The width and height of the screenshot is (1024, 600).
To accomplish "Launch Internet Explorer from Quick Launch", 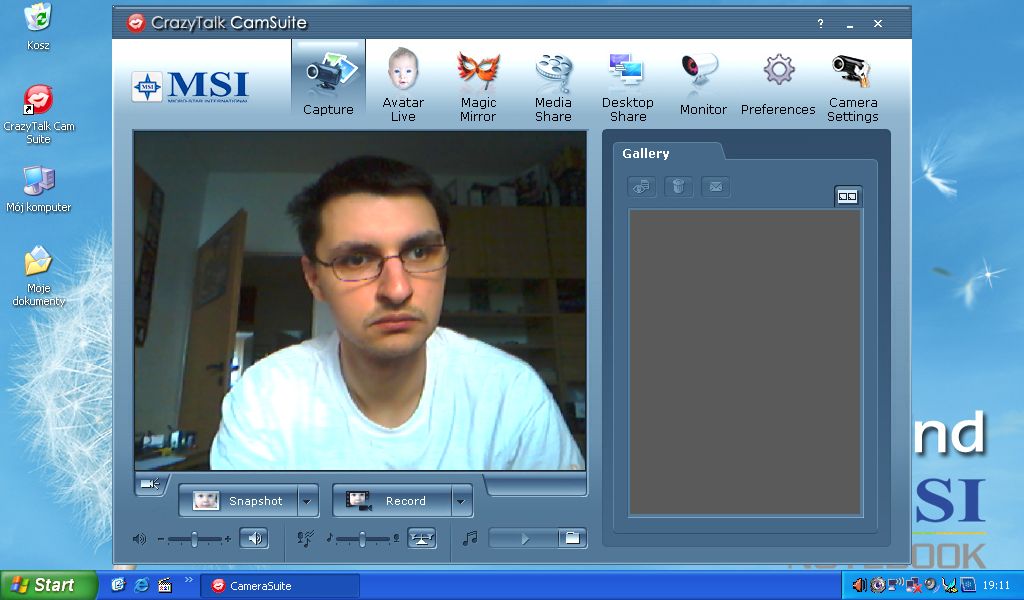I will click(x=141, y=585).
